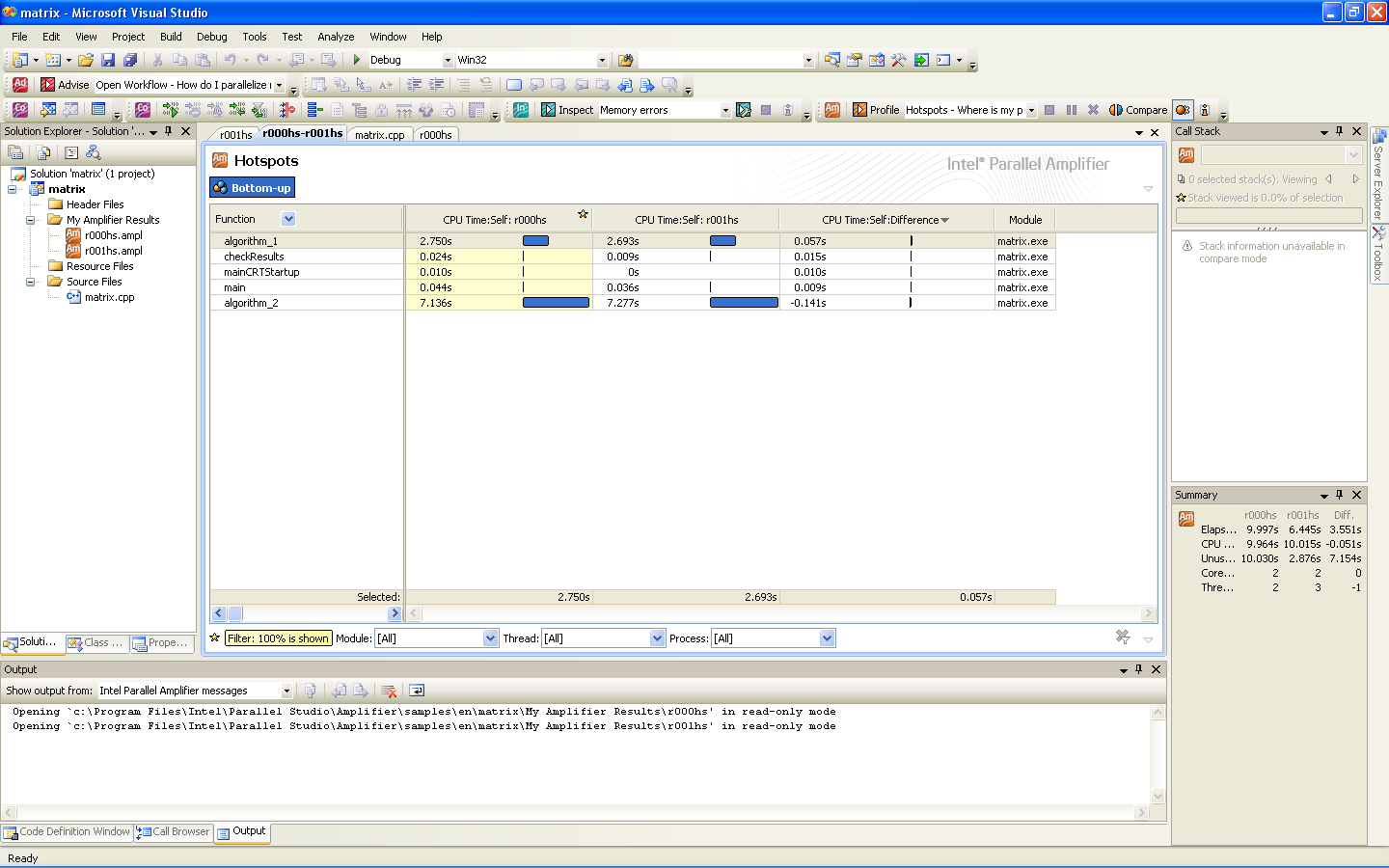Screen dimensions: 1389x868
Task: Open the Analyze menu
Action: point(336,37)
